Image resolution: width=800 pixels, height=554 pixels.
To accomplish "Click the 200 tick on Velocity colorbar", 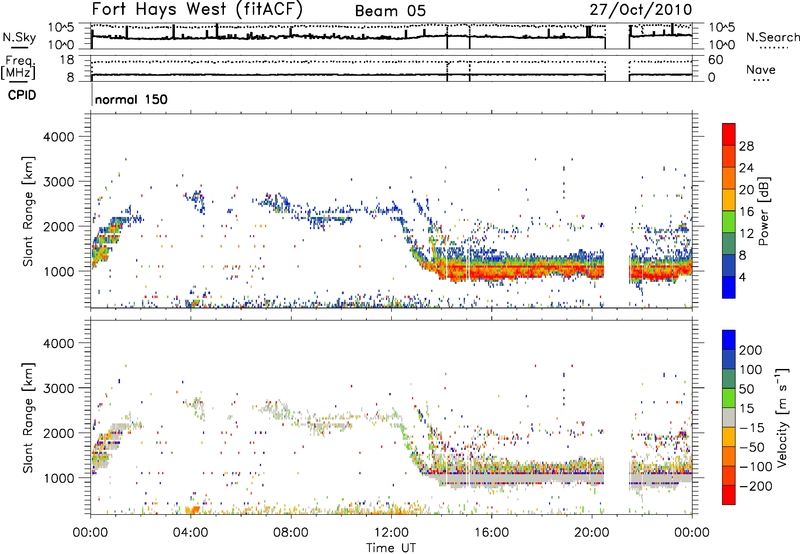I will 751,350.
